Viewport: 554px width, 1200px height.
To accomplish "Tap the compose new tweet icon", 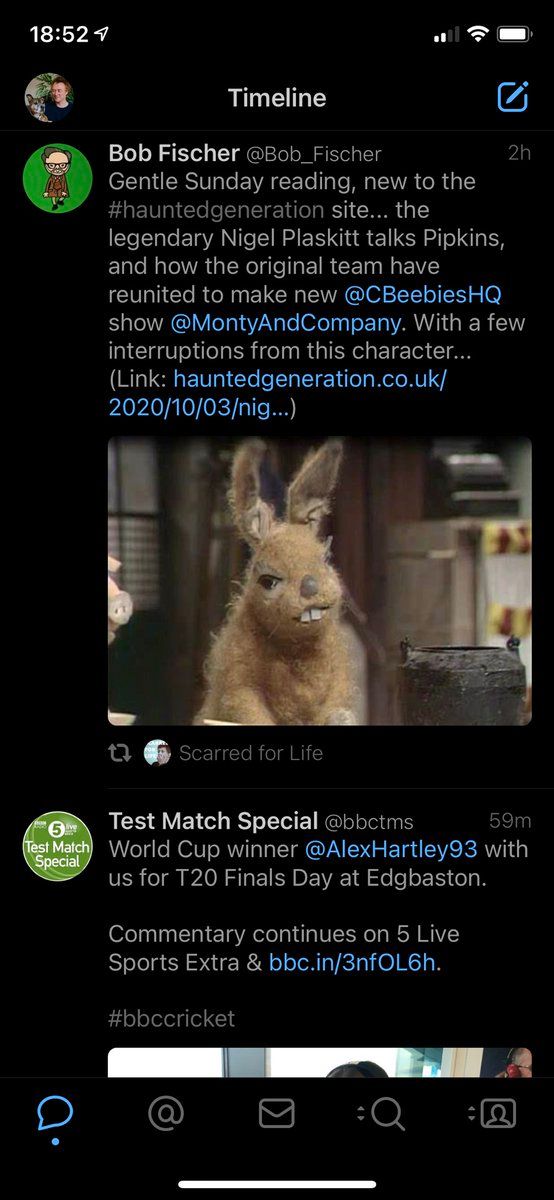I will tap(512, 97).
